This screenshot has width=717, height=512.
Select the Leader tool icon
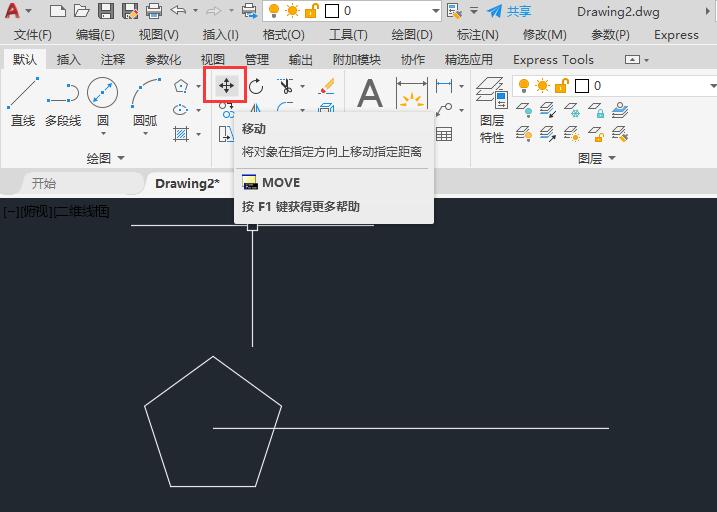[444, 109]
